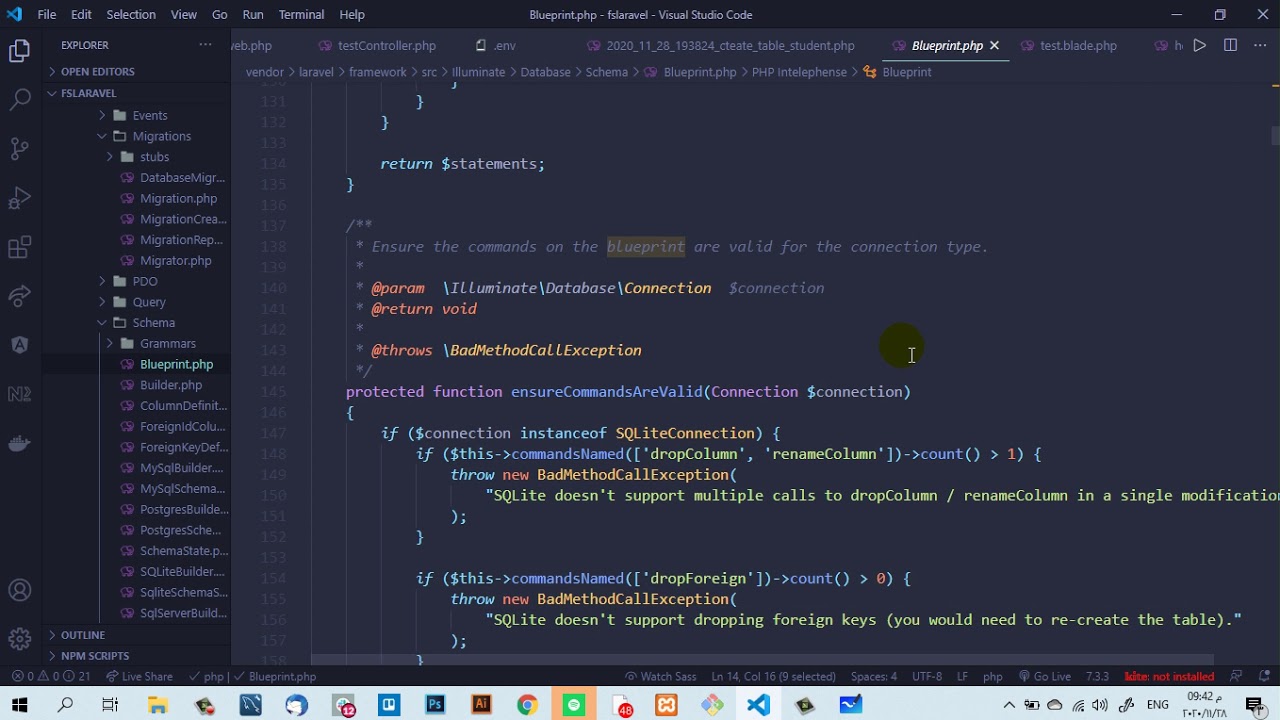Click the Spaces: 4 indentation button
Viewport: 1280px width, 720px height.
[x=874, y=676]
